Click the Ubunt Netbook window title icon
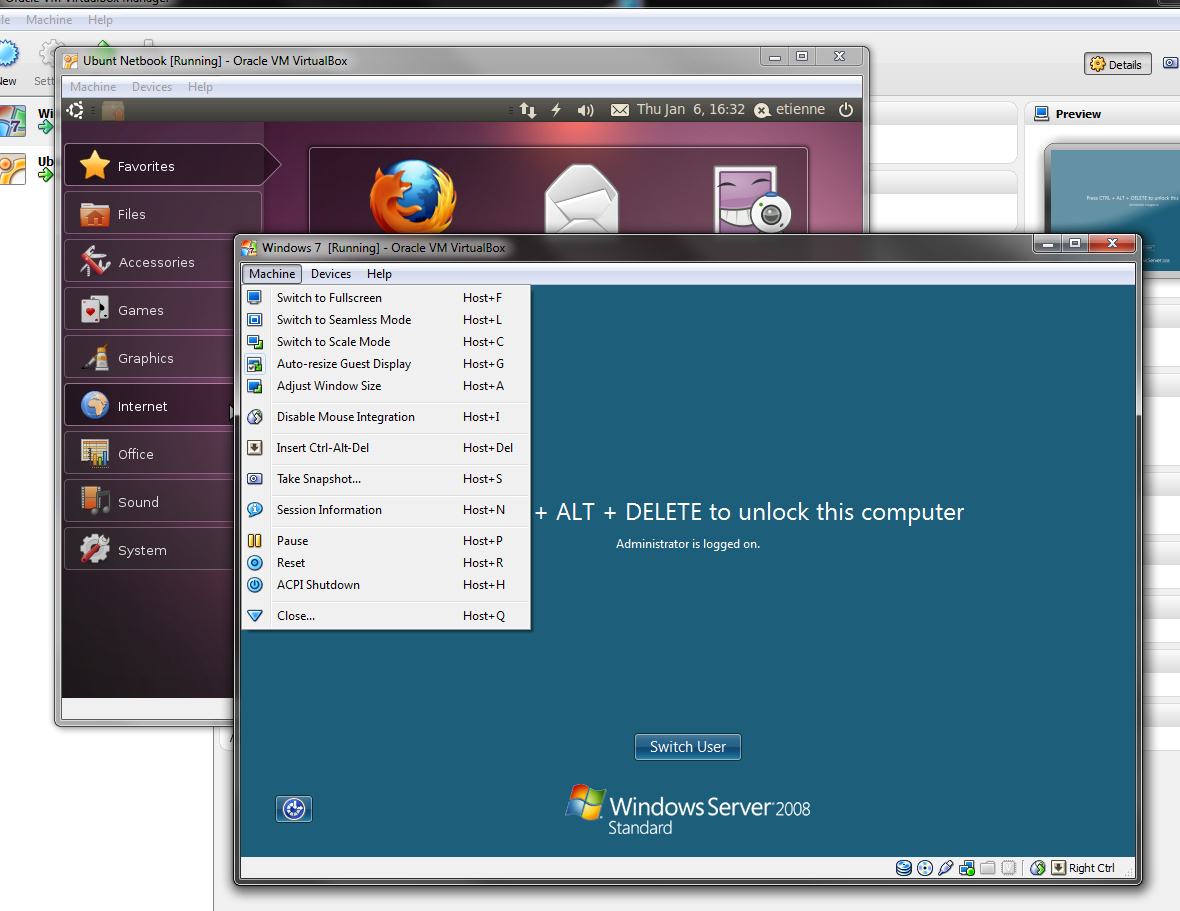The width and height of the screenshot is (1180, 911). [x=71, y=61]
